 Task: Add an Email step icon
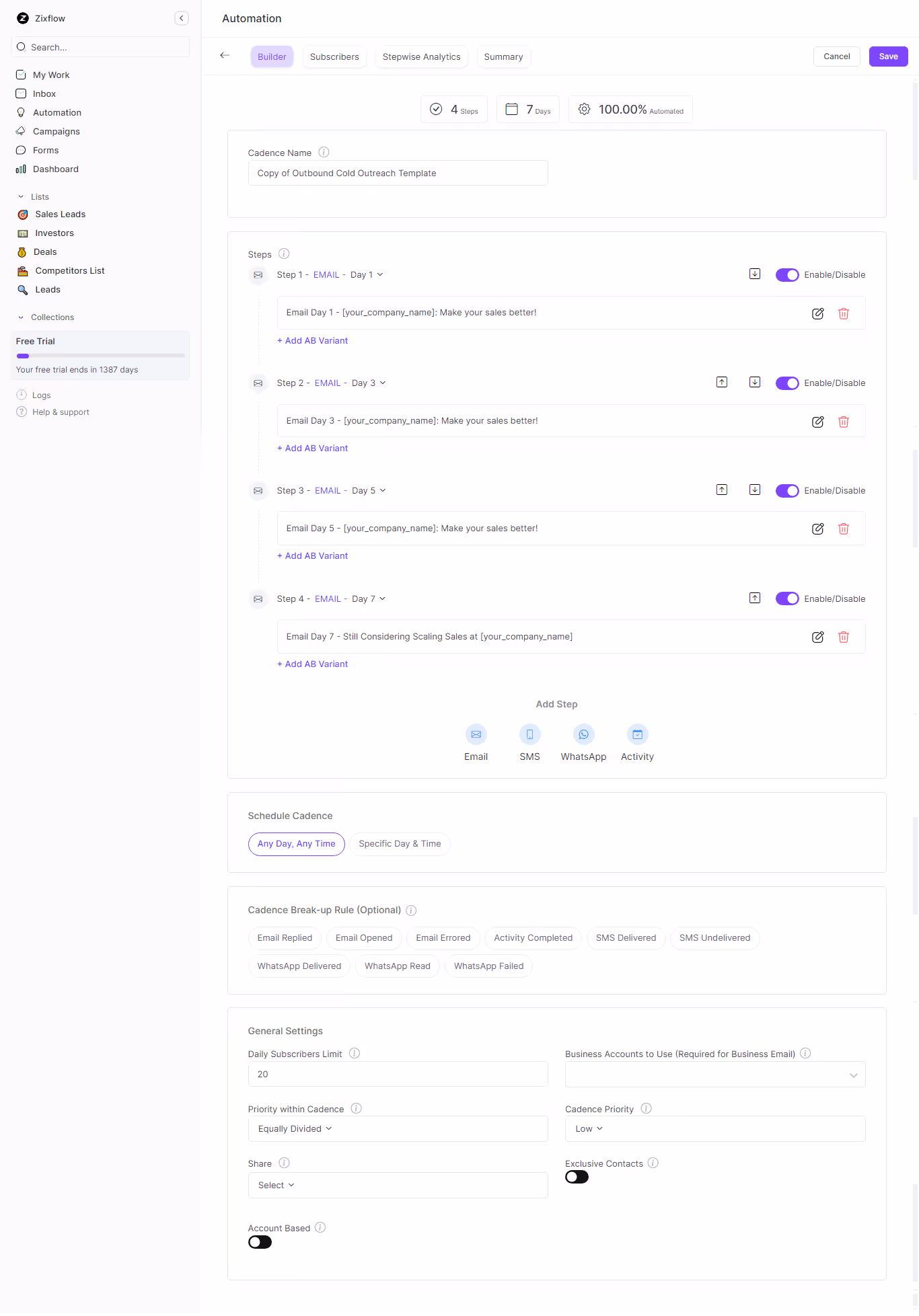pos(476,734)
